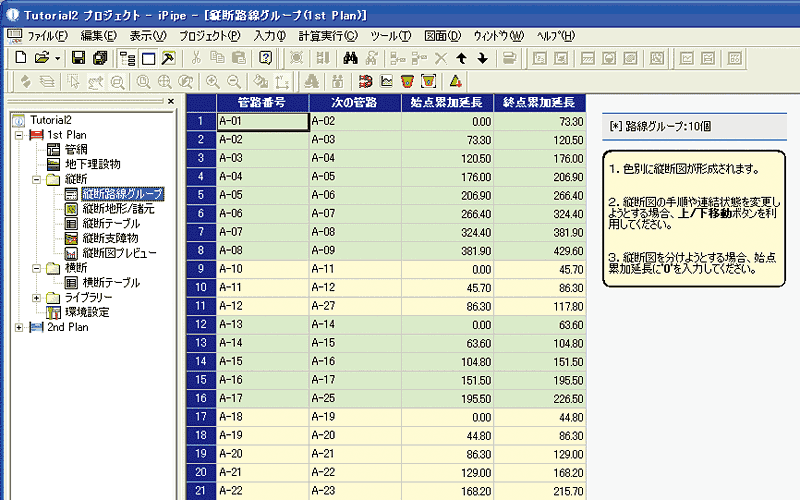Click the New document icon
This screenshot has width=800, height=500.
[x=20, y=58]
